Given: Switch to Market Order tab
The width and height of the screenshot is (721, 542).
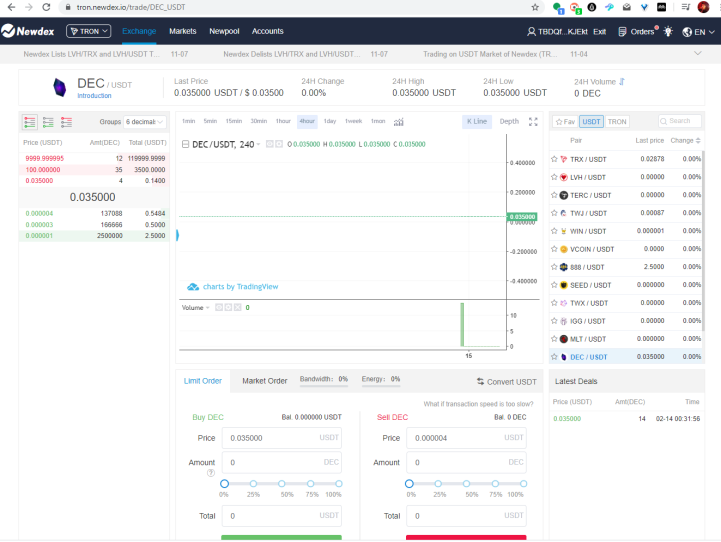Looking at the screenshot, I should pos(264,381).
